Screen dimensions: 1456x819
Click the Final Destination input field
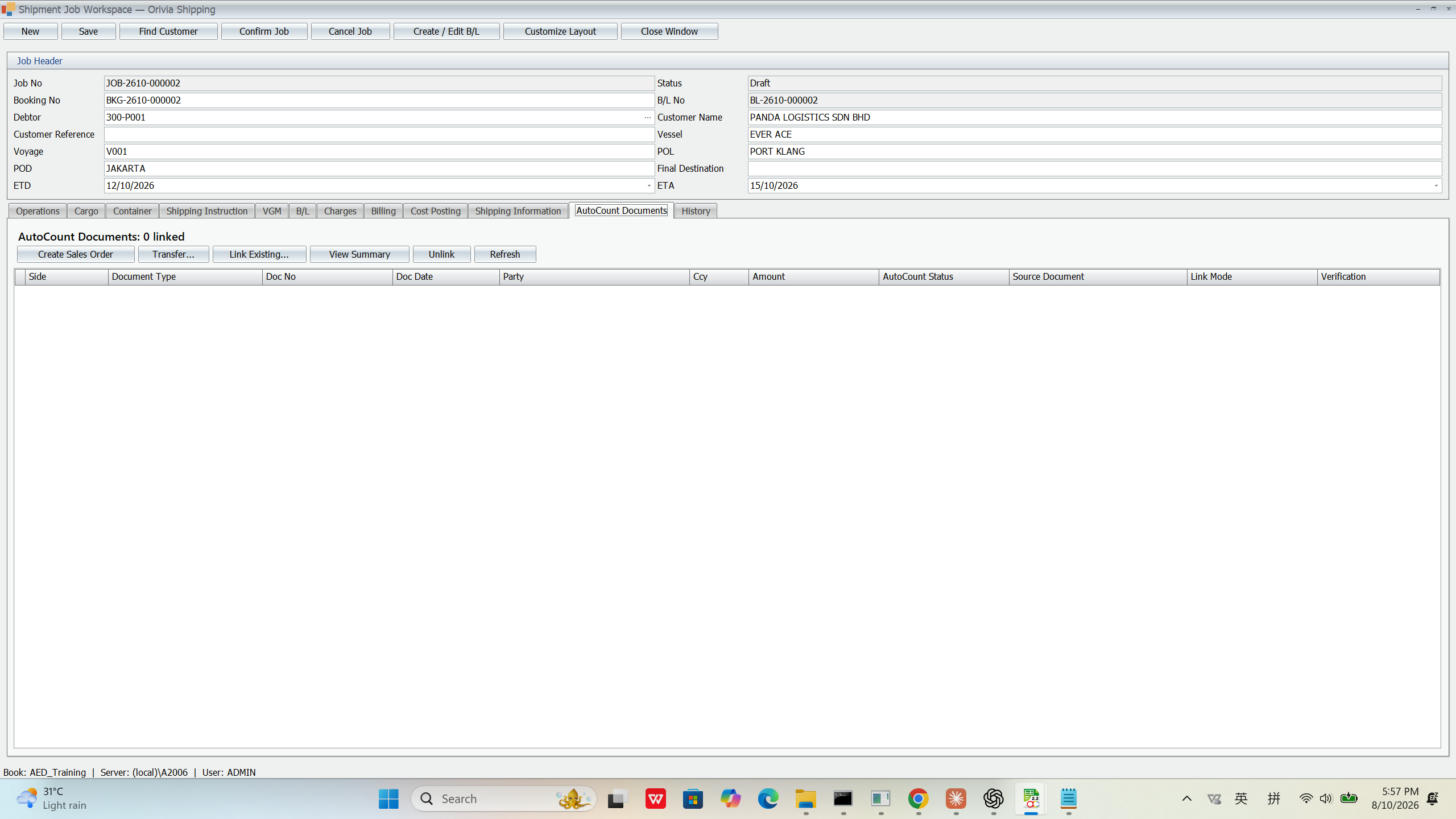[x=1095, y=168]
